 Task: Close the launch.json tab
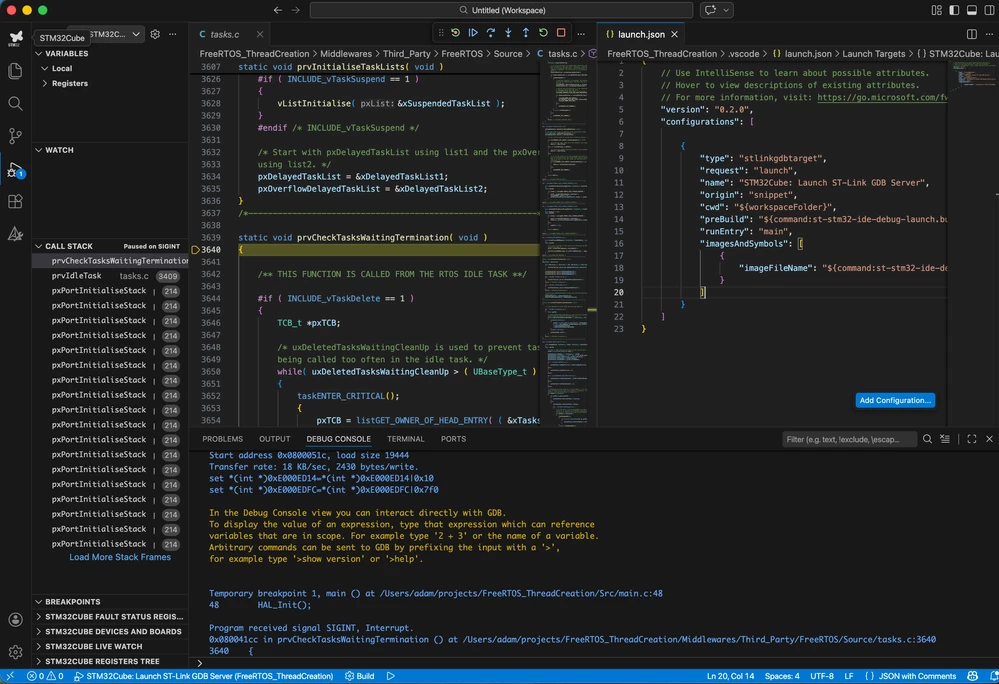click(674, 34)
